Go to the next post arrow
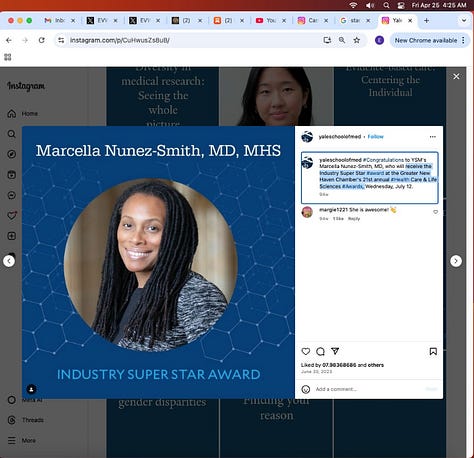The height and width of the screenshot is (458, 474). coord(456,261)
